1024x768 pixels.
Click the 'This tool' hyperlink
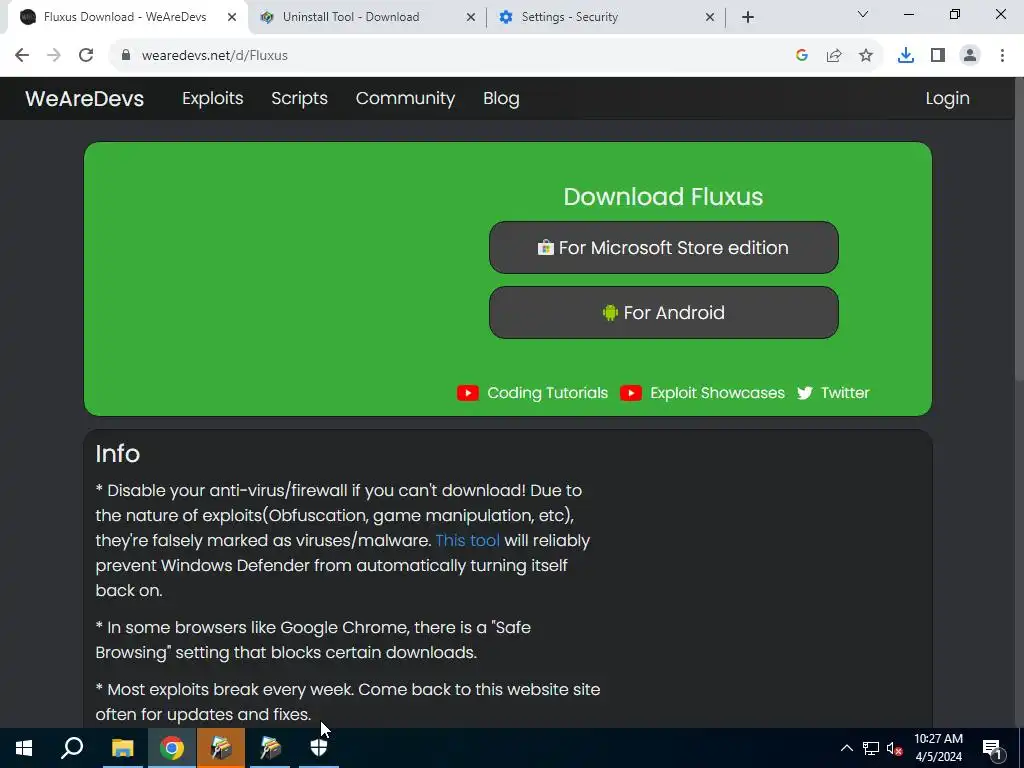[468, 541]
